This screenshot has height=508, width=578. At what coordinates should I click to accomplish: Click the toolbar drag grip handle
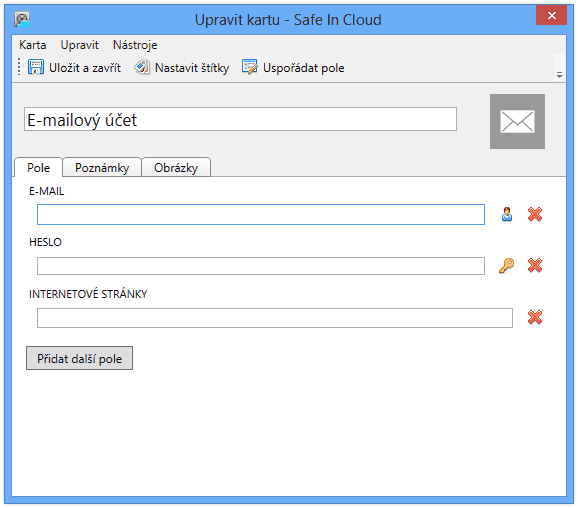pos(19,67)
